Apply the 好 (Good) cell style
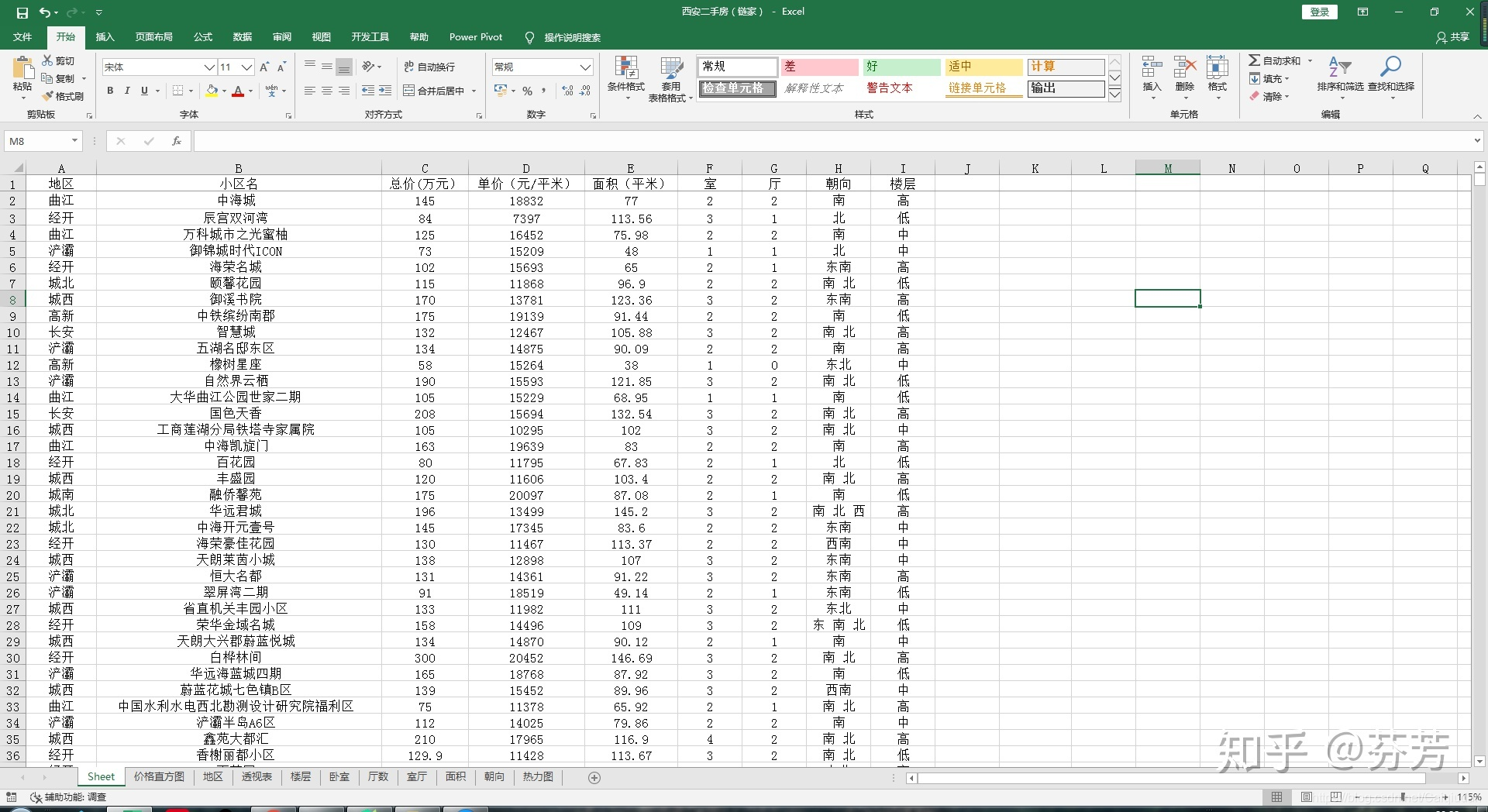Image resolution: width=1488 pixels, height=812 pixels. [901, 67]
